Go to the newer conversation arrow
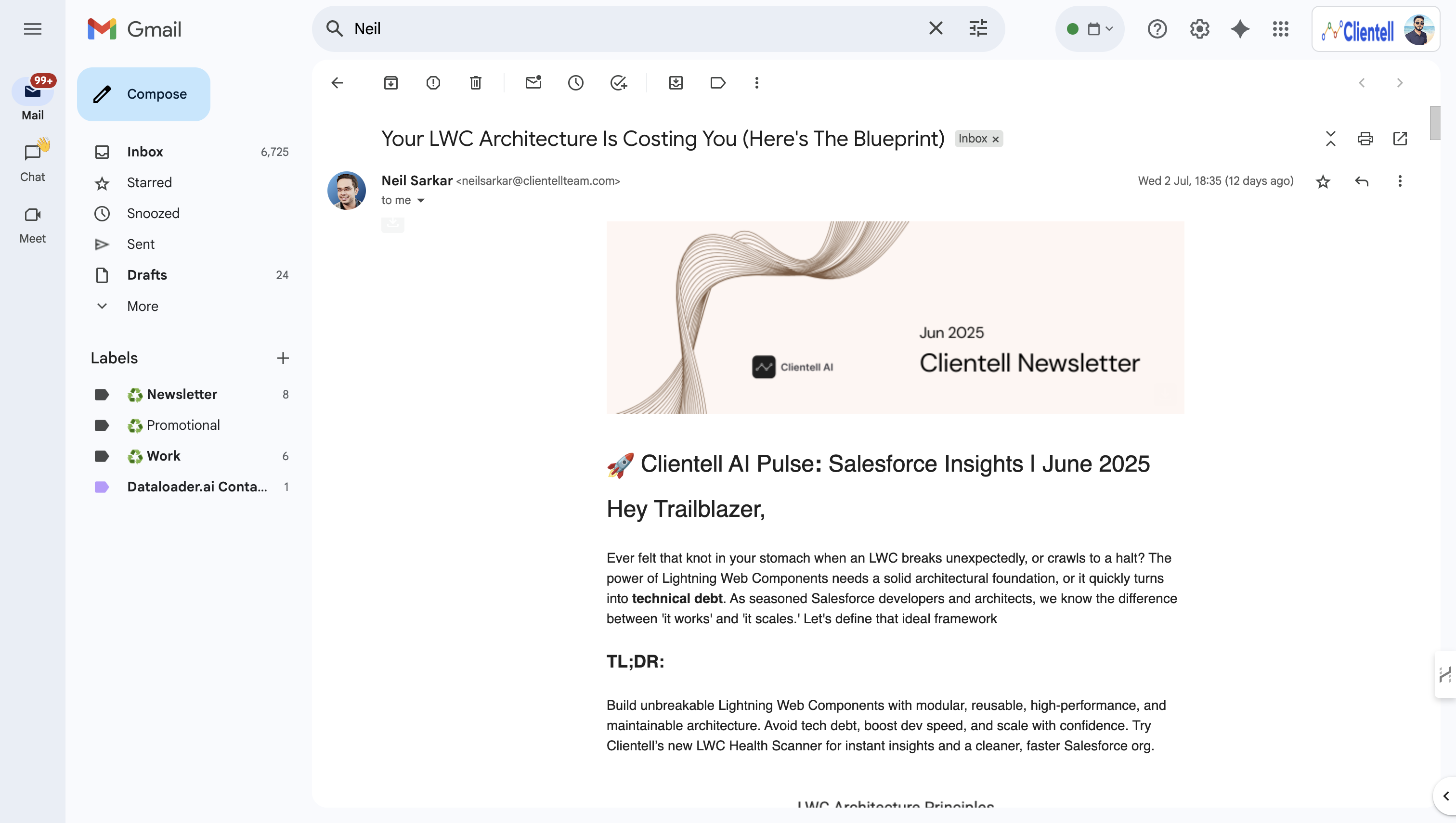 1362,83
